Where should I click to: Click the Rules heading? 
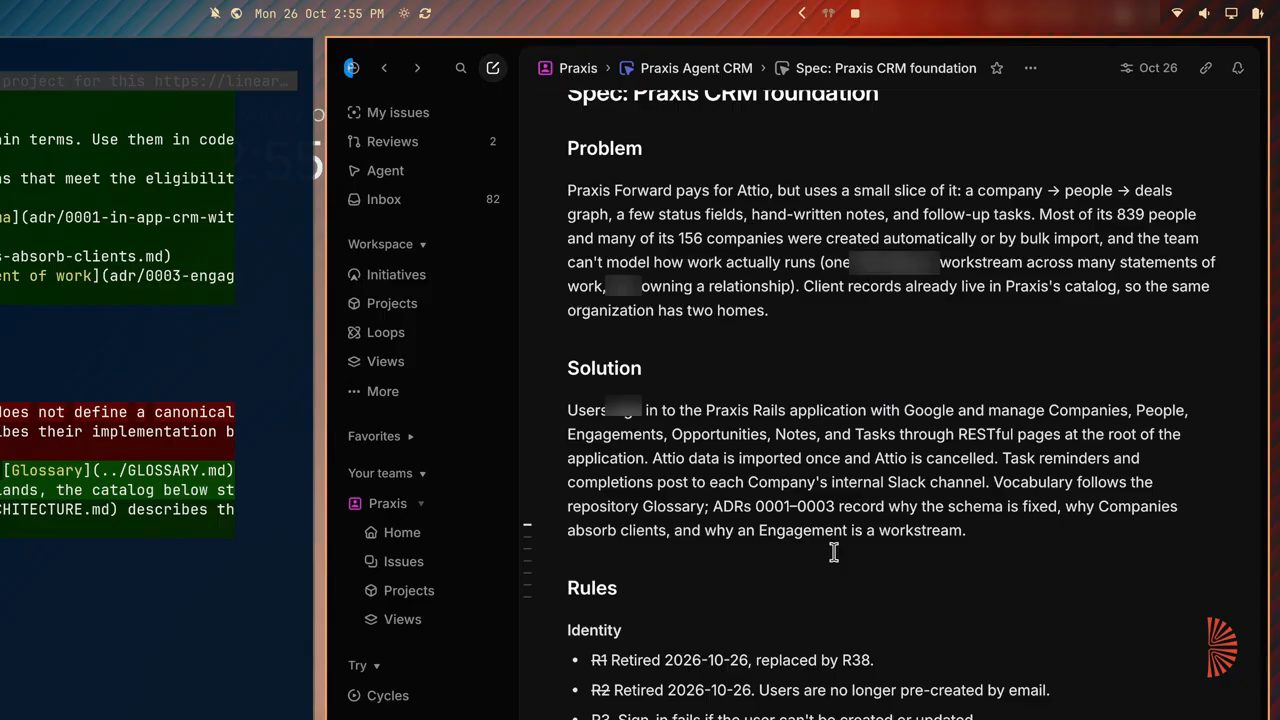click(592, 588)
